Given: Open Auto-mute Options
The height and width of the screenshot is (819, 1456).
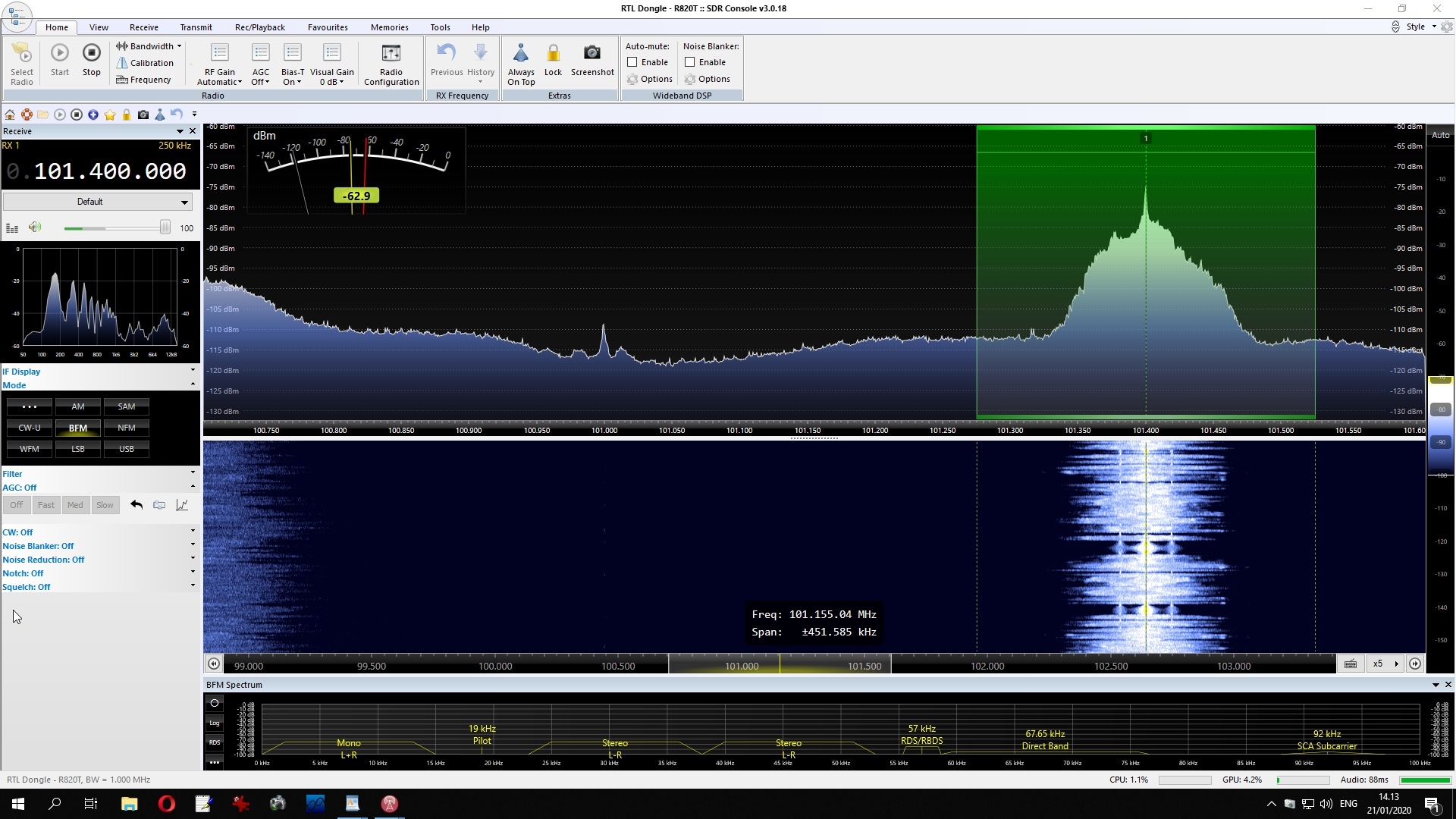Looking at the screenshot, I should click(650, 79).
